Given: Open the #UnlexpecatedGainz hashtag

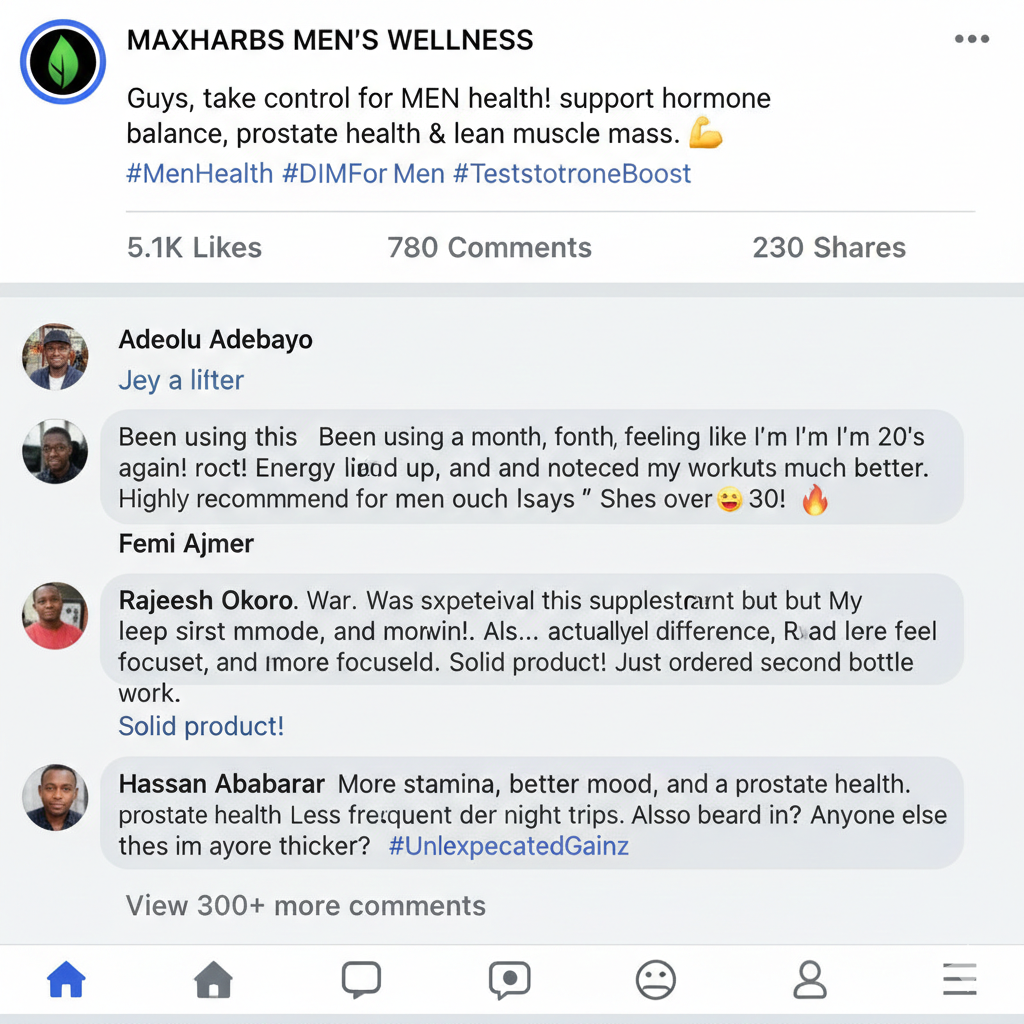Looking at the screenshot, I should (509, 846).
